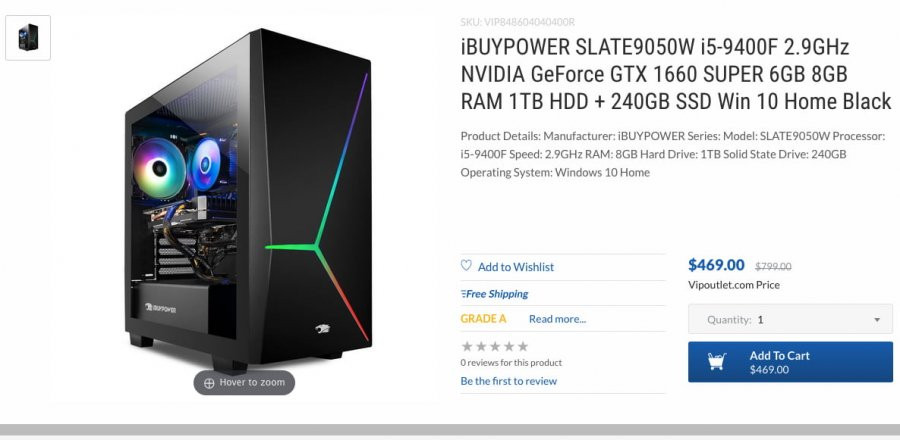Open the Quantity dropdown
The height and width of the screenshot is (440, 900).
790,320
